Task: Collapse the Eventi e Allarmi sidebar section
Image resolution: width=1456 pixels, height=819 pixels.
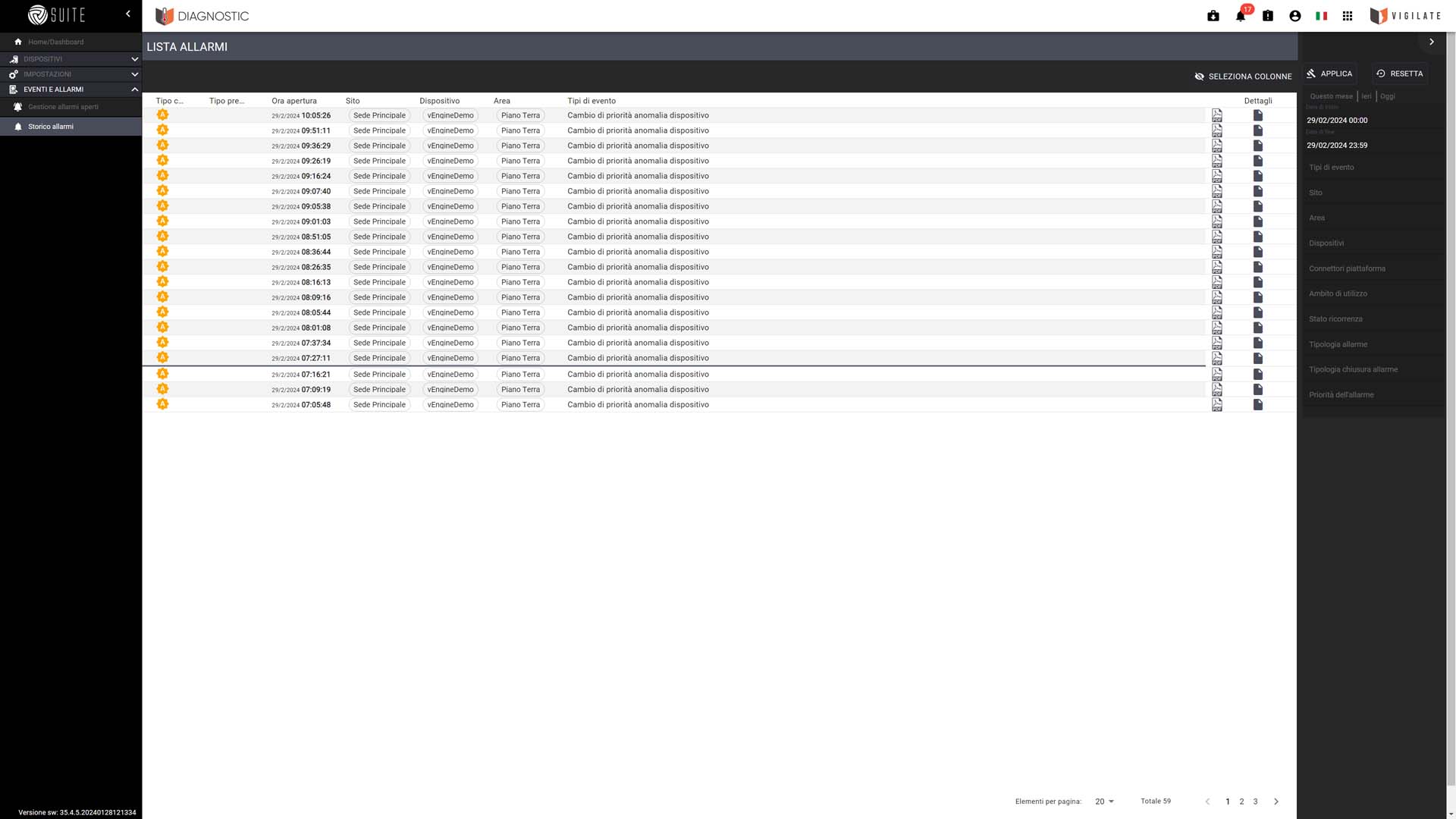Action: [x=71, y=89]
